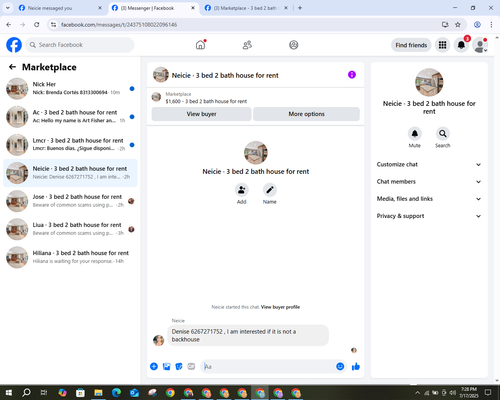Viewport: 500px width, 400px height.
Task: Expand Customize chat section
Action: (x=429, y=164)
